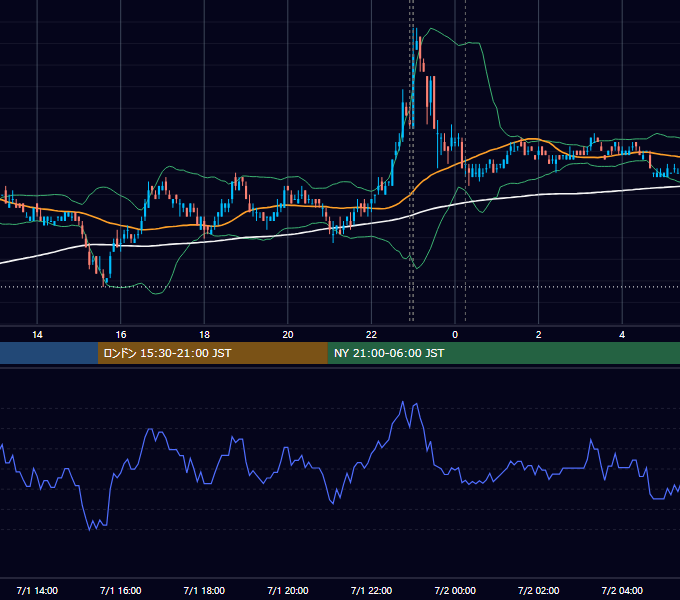Click the 2 hour axis label
This screenshot has height=600, width=680.
pos(539,335)
